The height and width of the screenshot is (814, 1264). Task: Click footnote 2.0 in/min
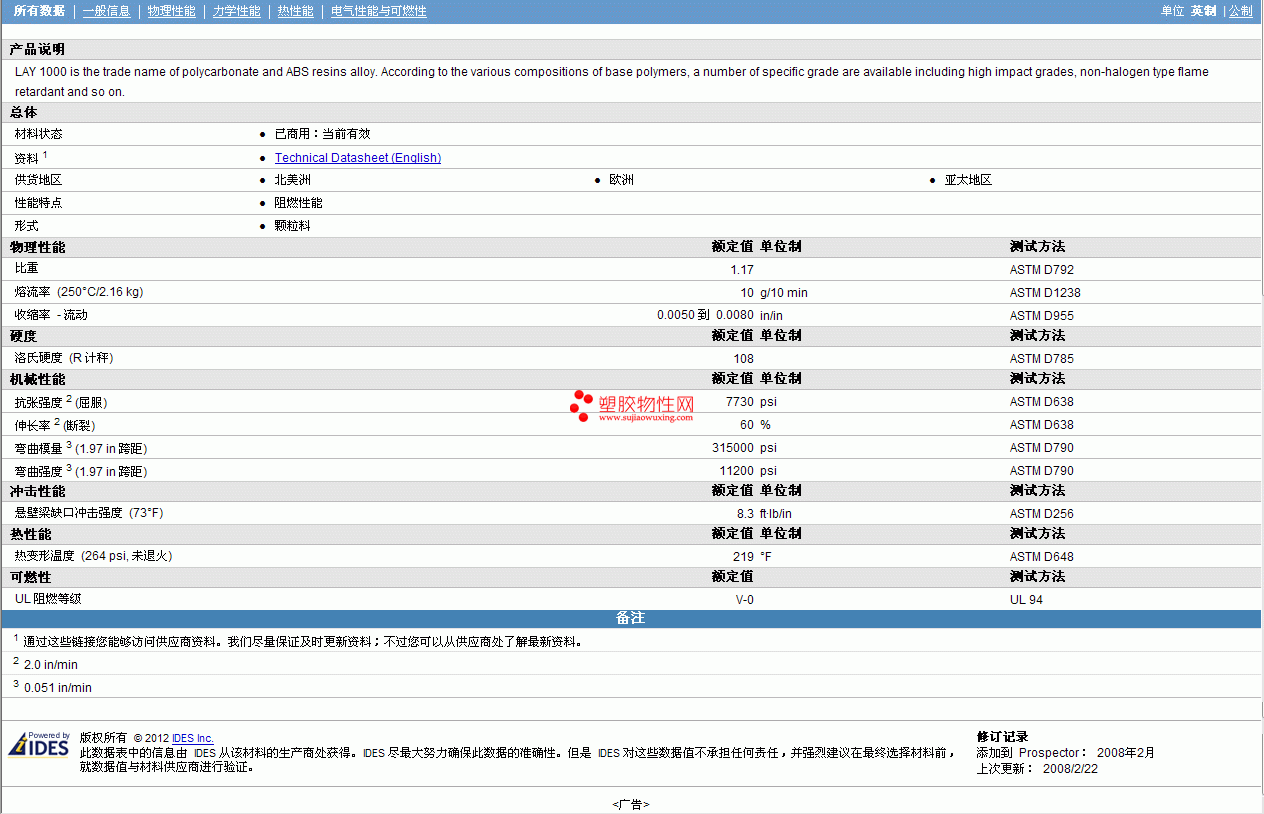[x=50, y=665]
